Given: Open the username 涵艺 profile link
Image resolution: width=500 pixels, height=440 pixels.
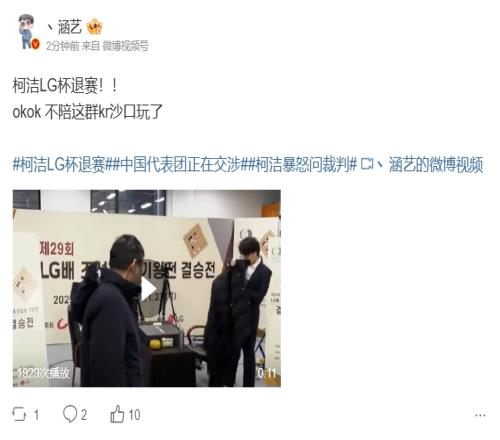Looking at the screenshot, I should point(65,27).
